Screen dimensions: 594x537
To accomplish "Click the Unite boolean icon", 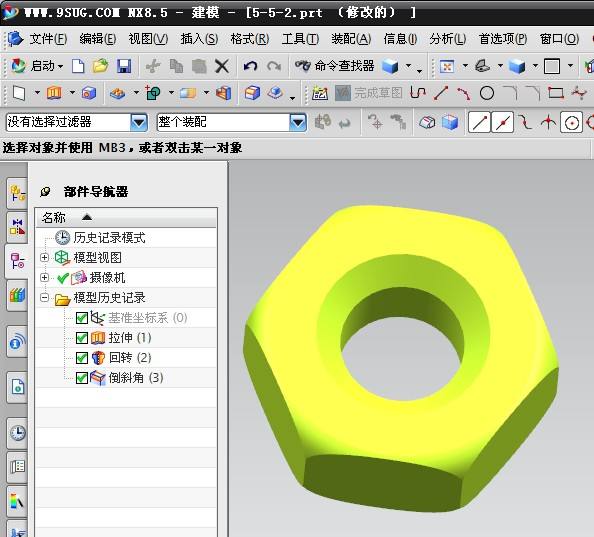I will (153, 93).
